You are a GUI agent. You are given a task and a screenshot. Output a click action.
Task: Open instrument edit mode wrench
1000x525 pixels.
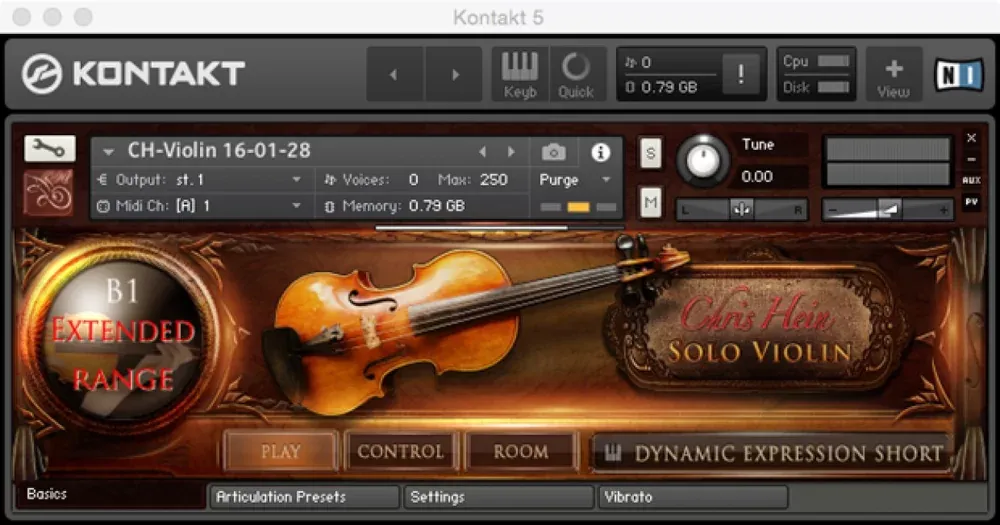click(50, 148)
